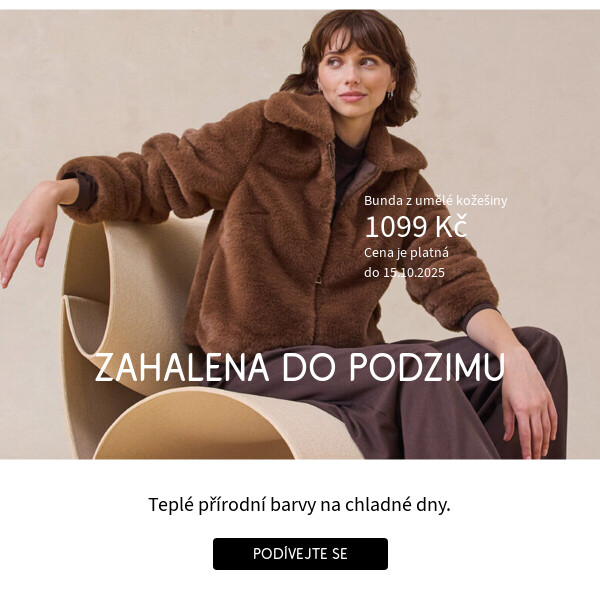
Task: Click the word ZAHALENA in headline
Action: coord(182,367)
